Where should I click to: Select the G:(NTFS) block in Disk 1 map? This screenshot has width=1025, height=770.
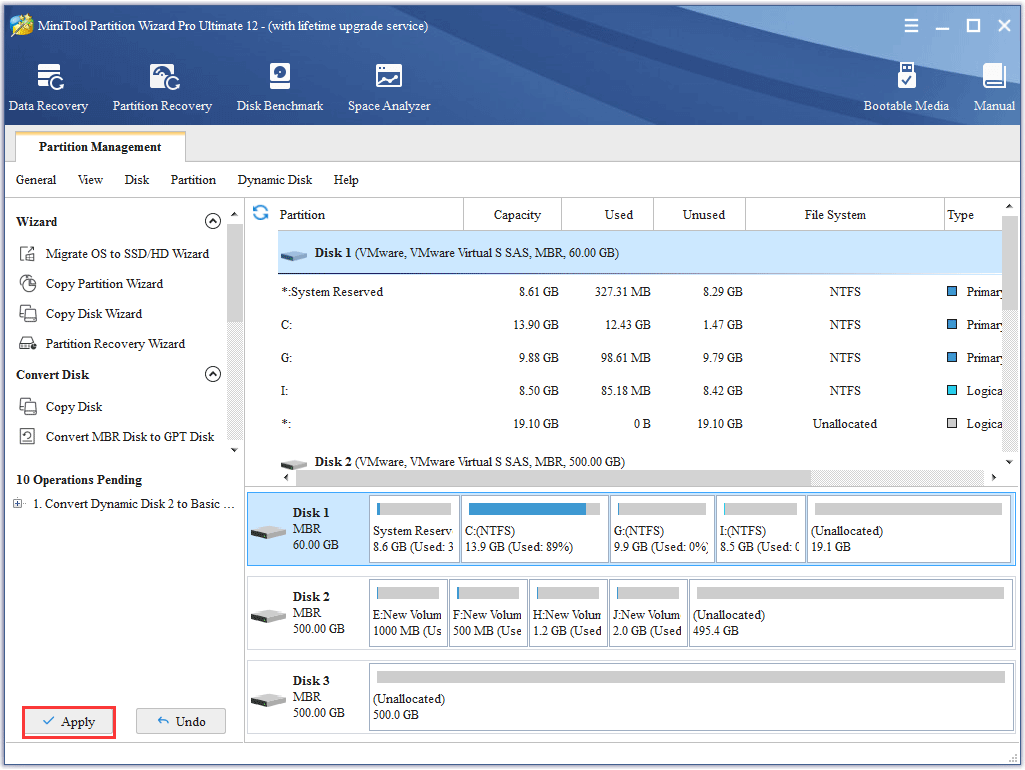[x=662, y=529]
